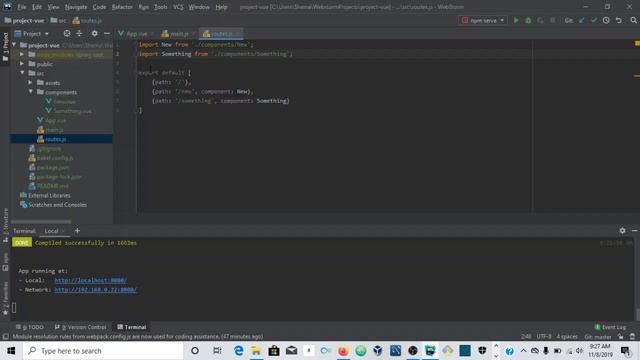Click the locate-in-project target icon in Project panel

coord(67,33)
